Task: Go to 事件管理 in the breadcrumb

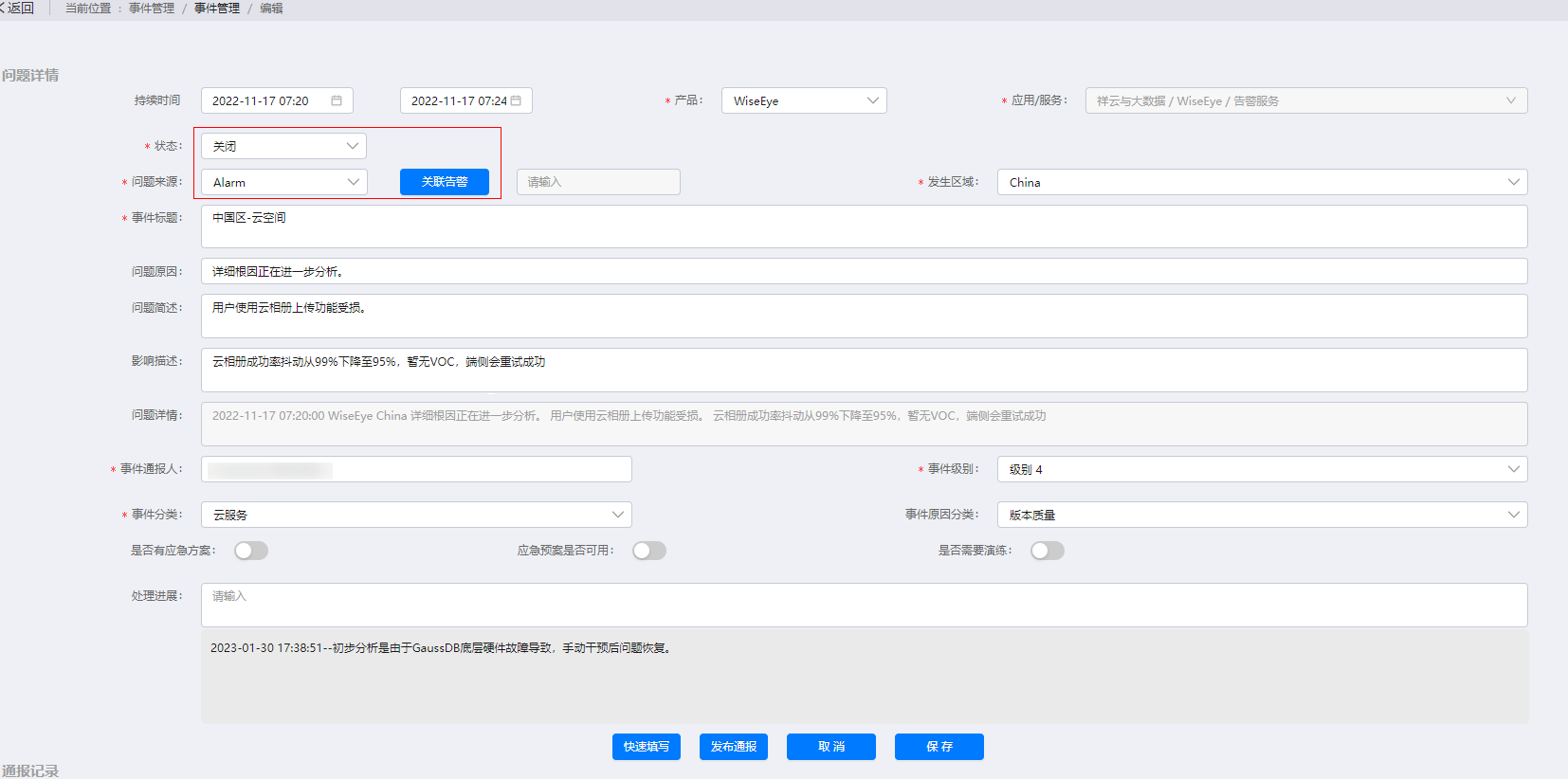Action: 217,9
